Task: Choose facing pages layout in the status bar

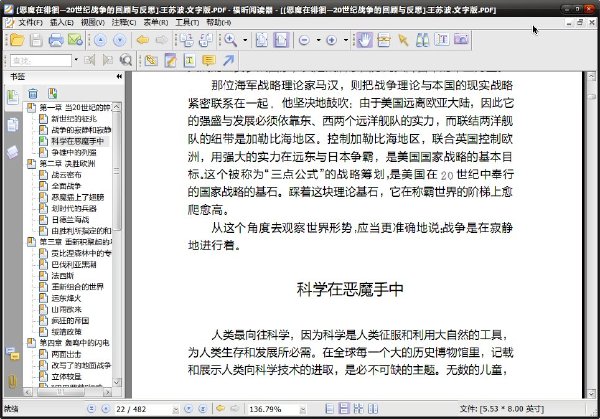Action: coord(373,409)
